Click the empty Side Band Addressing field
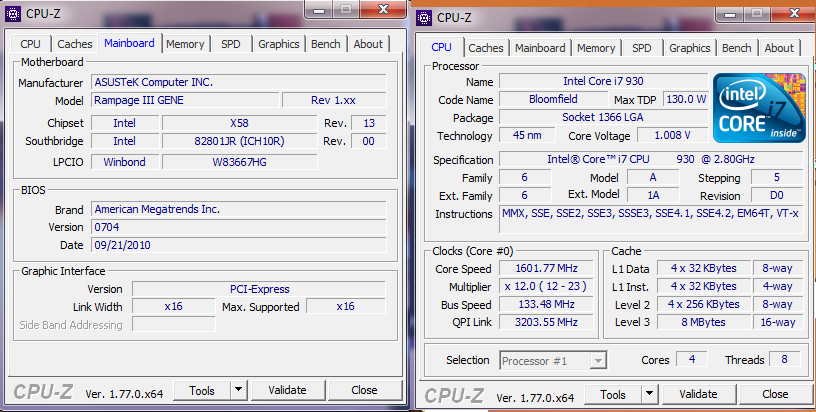This screenshot has height=412, width=816. point(173,324)
